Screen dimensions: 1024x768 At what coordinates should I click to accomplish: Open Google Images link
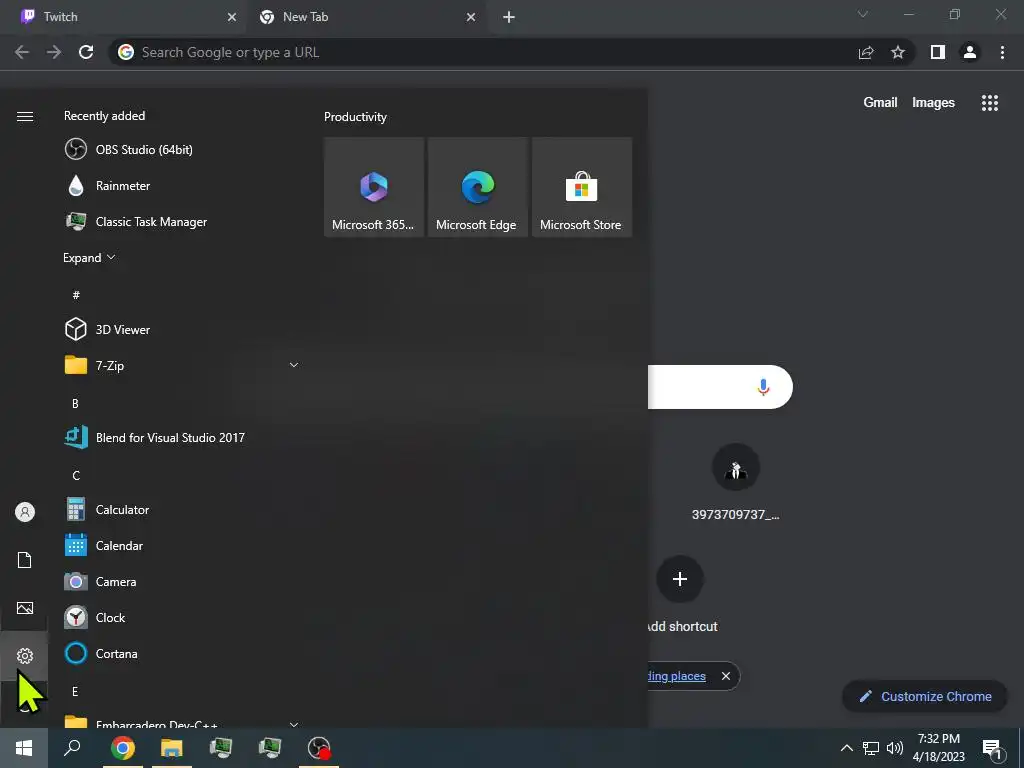(933, 103)
